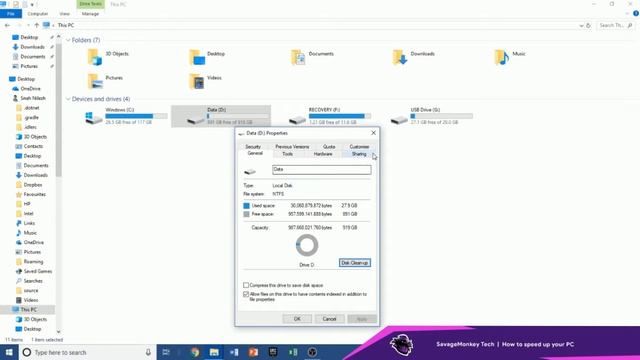Viewport: 640px width, 360px height.
Task: Click Cancel in Properties dialog
Action: [x=329, y=319]
